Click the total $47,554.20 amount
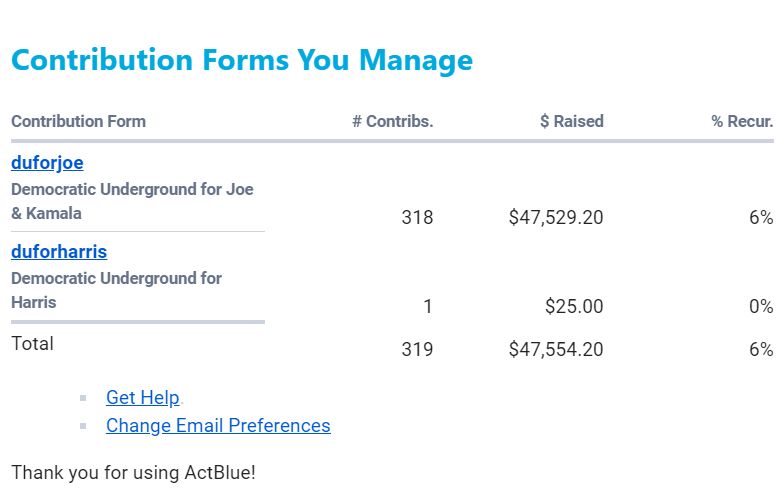This screenshot has width=781, height=490. pos(555,350)
